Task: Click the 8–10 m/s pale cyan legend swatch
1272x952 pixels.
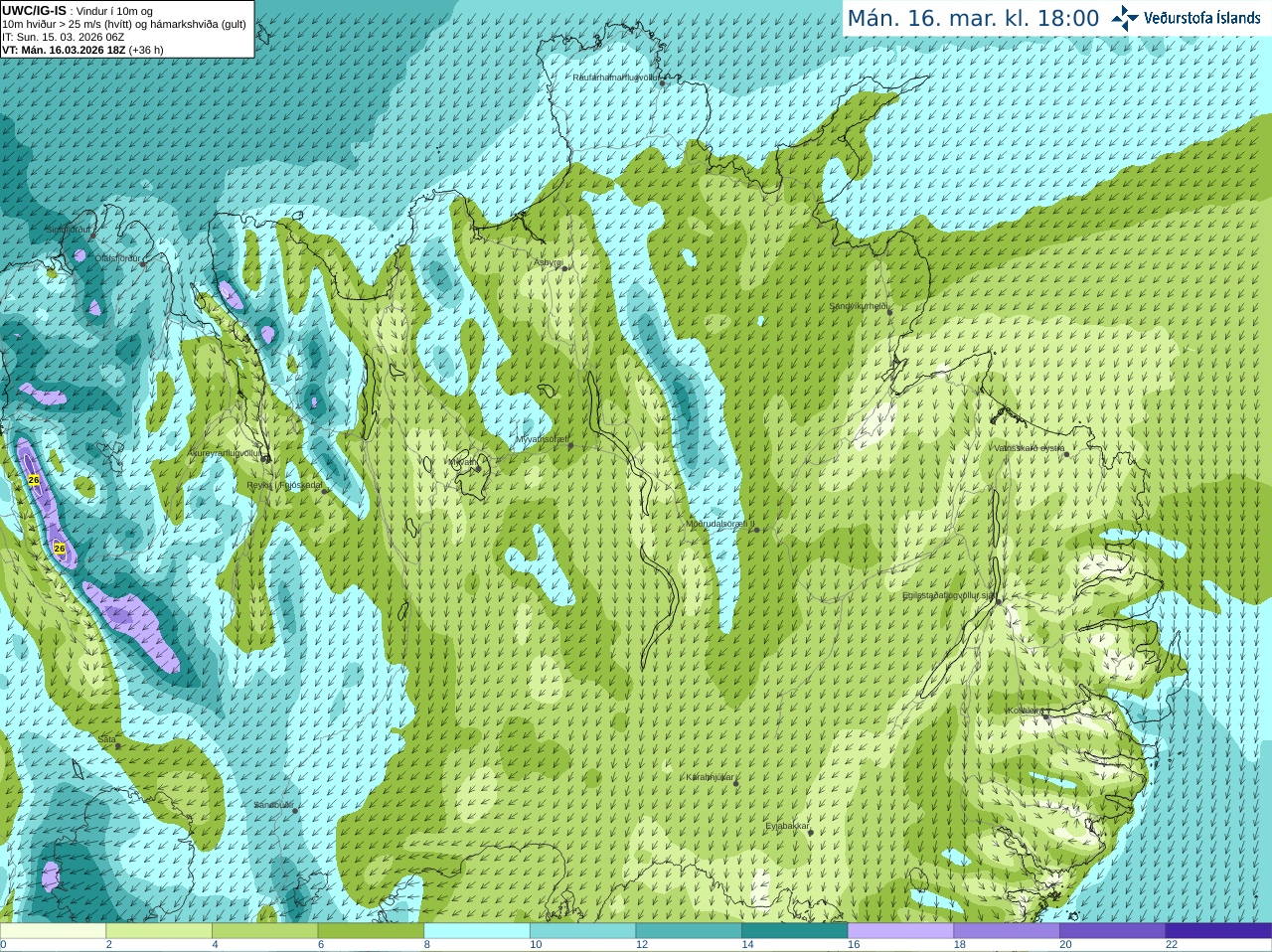Action: (x=477, y=931)
